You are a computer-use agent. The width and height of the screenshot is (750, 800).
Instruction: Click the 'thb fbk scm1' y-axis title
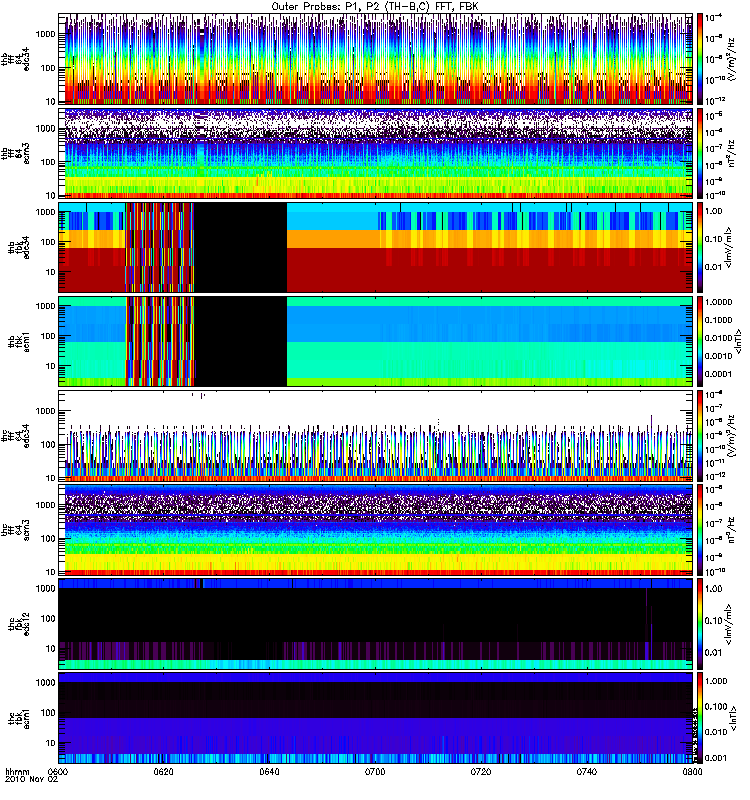[x=19, y=341]
